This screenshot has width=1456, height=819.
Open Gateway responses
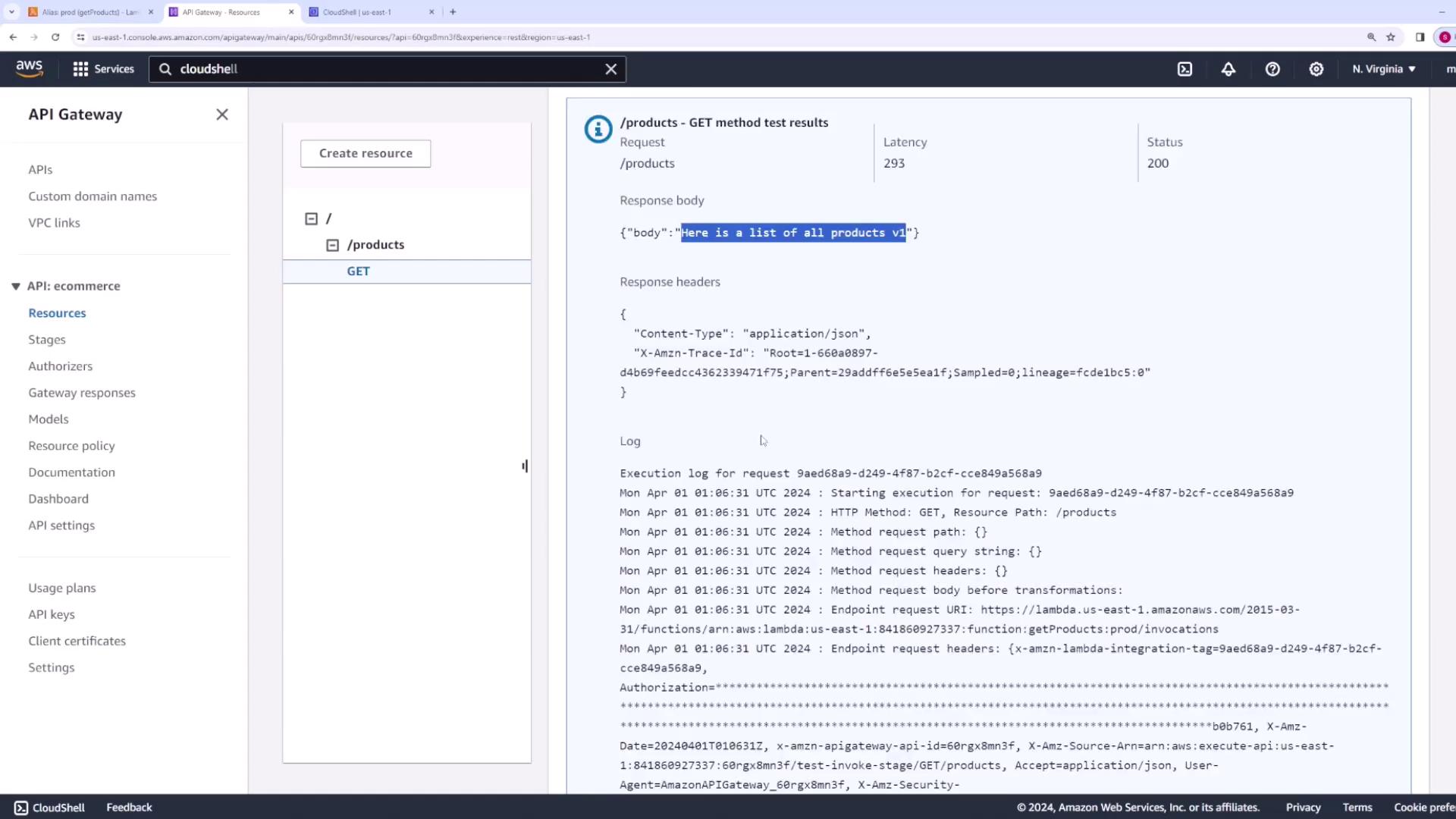click(82, 393)
